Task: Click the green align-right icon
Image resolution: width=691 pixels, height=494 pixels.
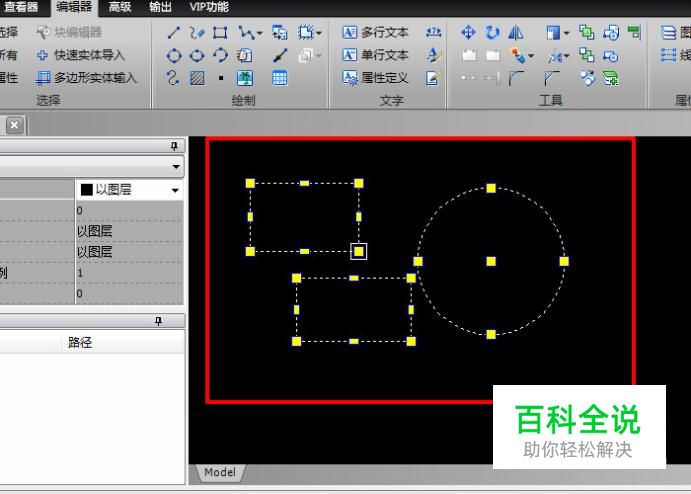Action: click(634, 32)
